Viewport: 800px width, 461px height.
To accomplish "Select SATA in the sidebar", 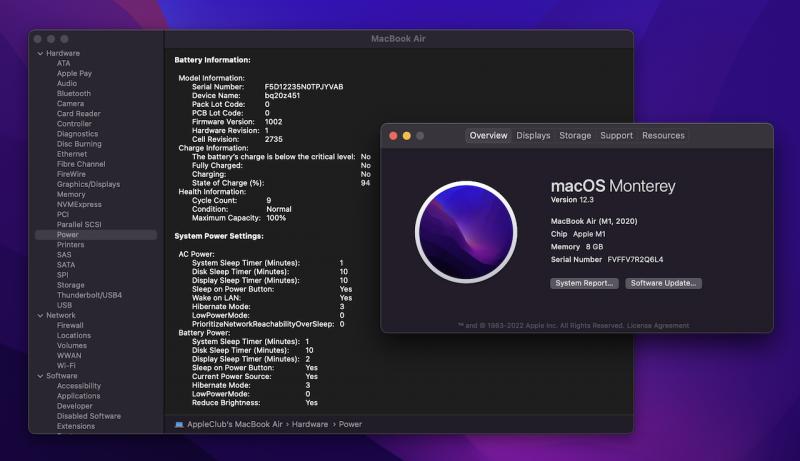I will [66, 265].
